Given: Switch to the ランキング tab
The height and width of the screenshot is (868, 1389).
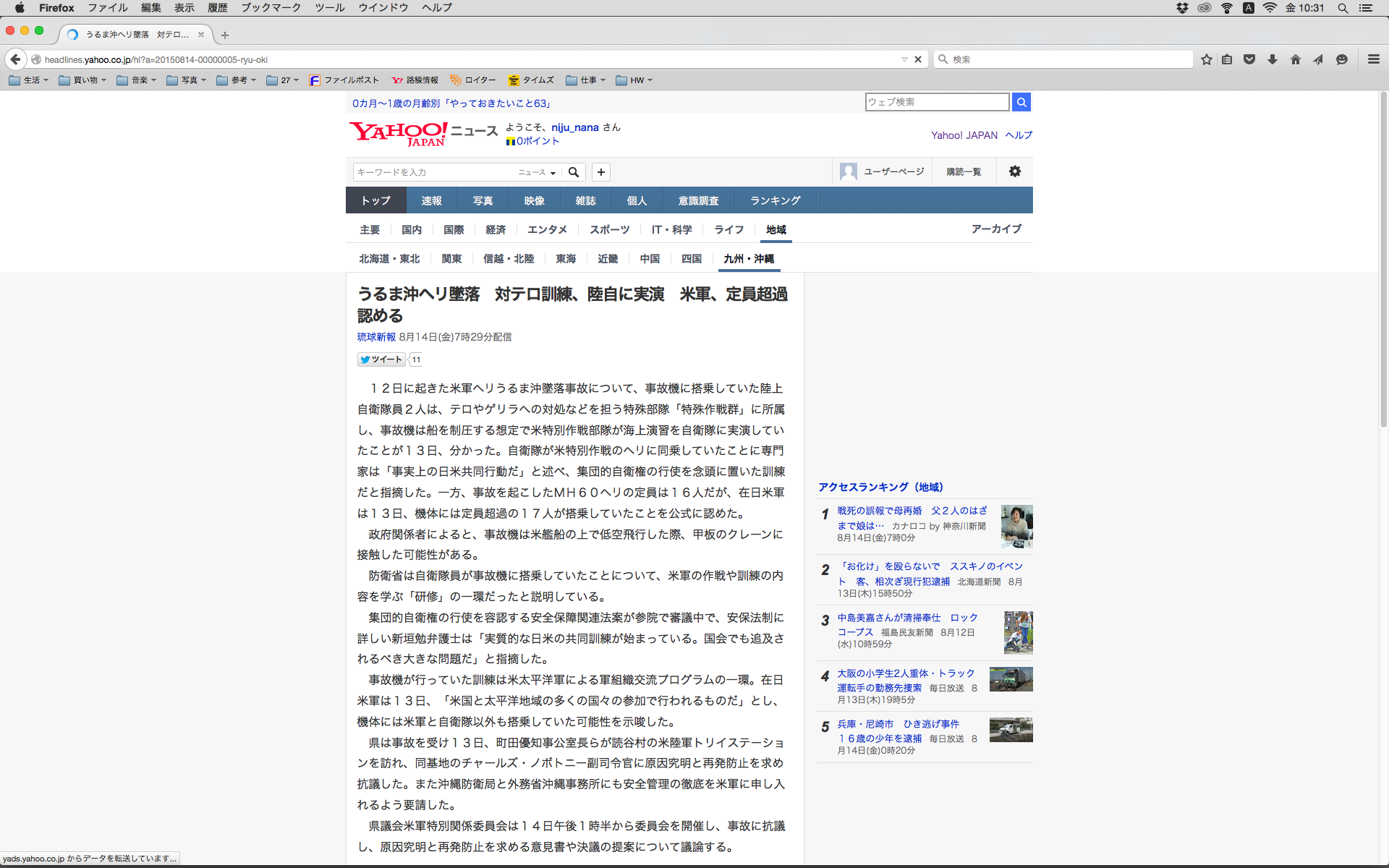Looking at the screenshot, I should (x=775, y=200).
